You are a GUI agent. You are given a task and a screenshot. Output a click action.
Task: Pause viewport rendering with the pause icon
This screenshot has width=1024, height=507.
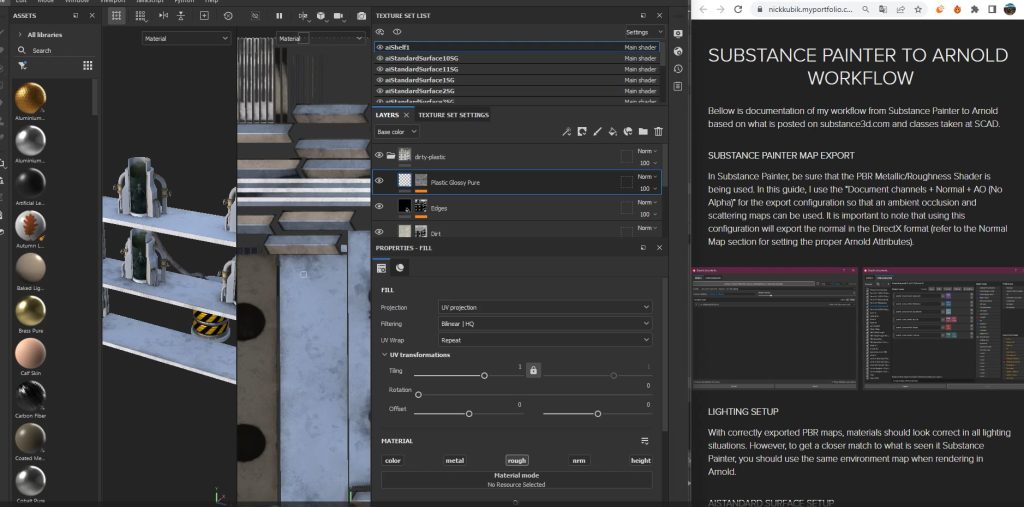280,16
